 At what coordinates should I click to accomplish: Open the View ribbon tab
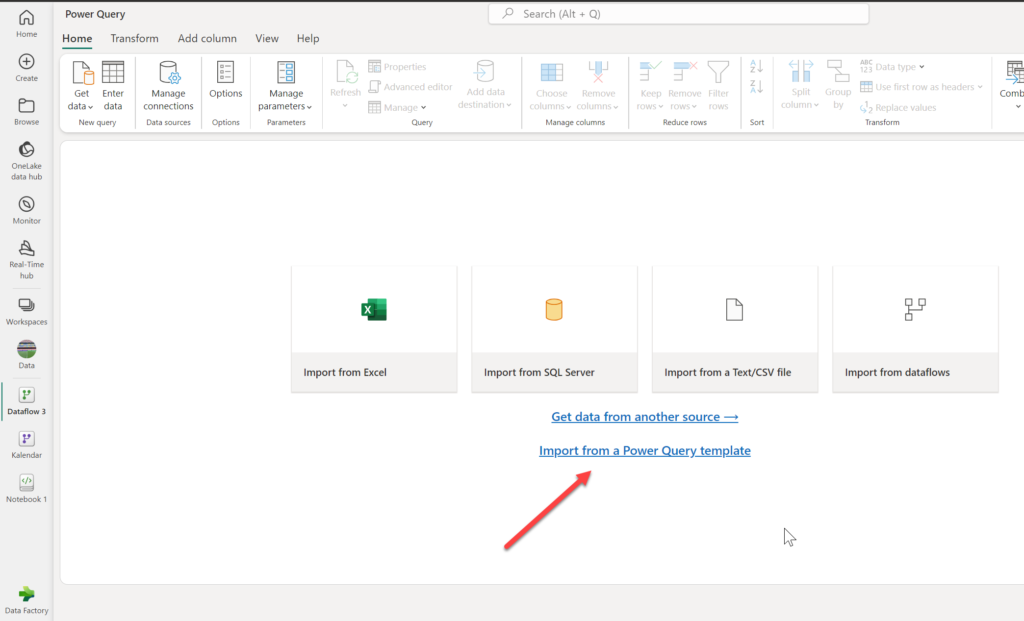(x=266, y=39)
